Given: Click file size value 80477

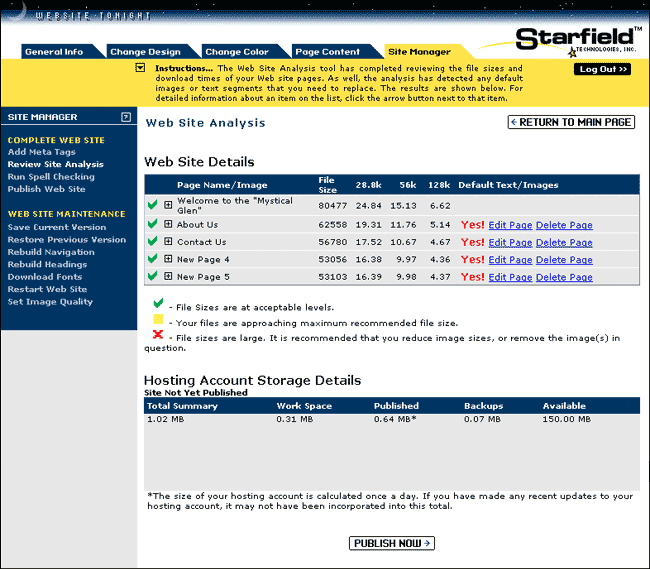Looking at the screenshot, I should [332, 206].
